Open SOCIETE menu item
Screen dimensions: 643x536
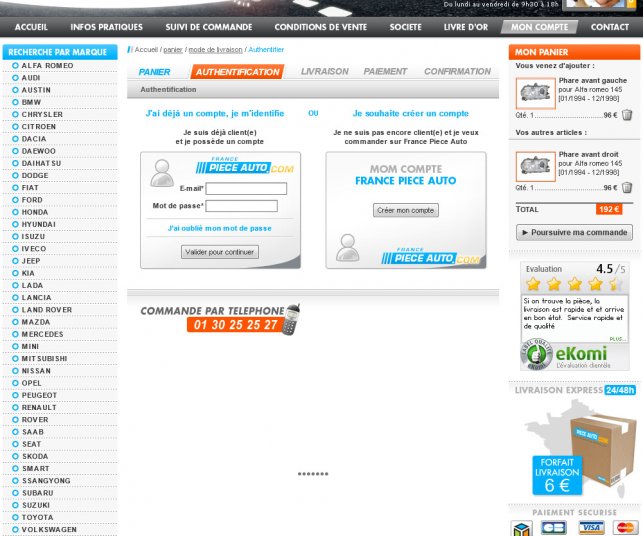405,27
